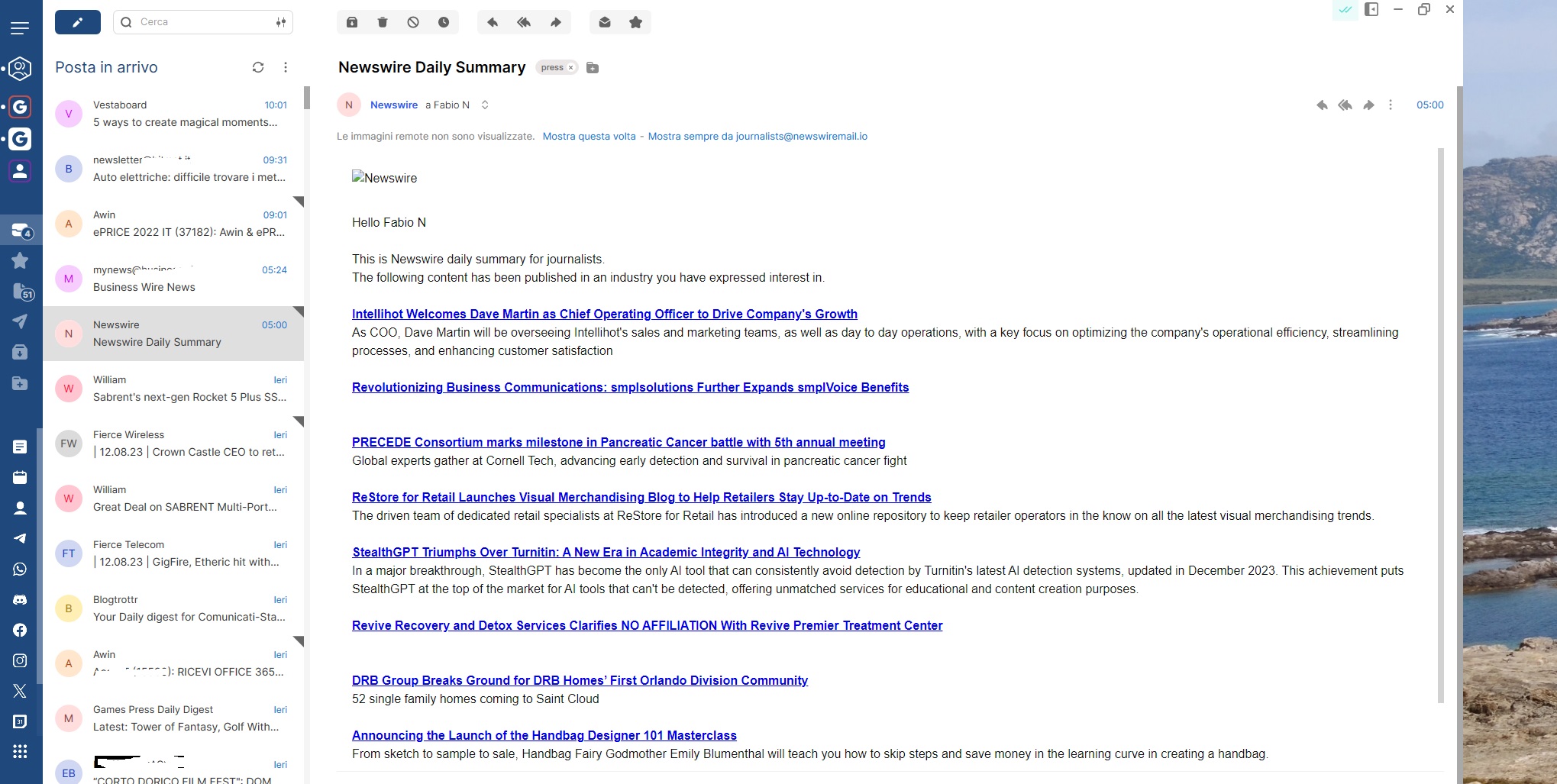Image resolution: width=1557 pixels, height=784 pixels.
Task: Select the purple-bordered contact account icon
Action: tap(20, 171)
